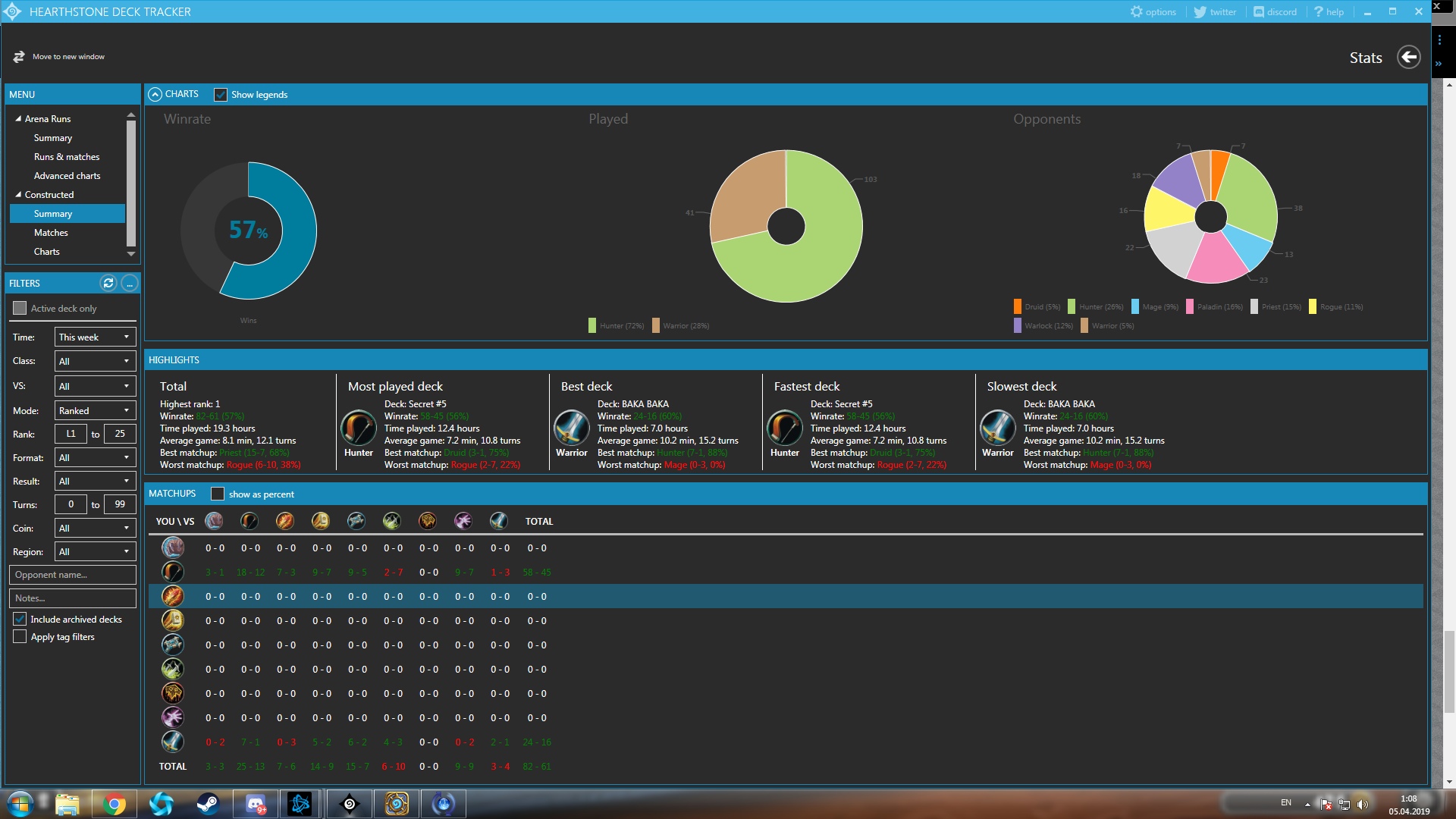Toggle the Show legends checkbox
1456x819 pixels.
click(x=221, y=95)
